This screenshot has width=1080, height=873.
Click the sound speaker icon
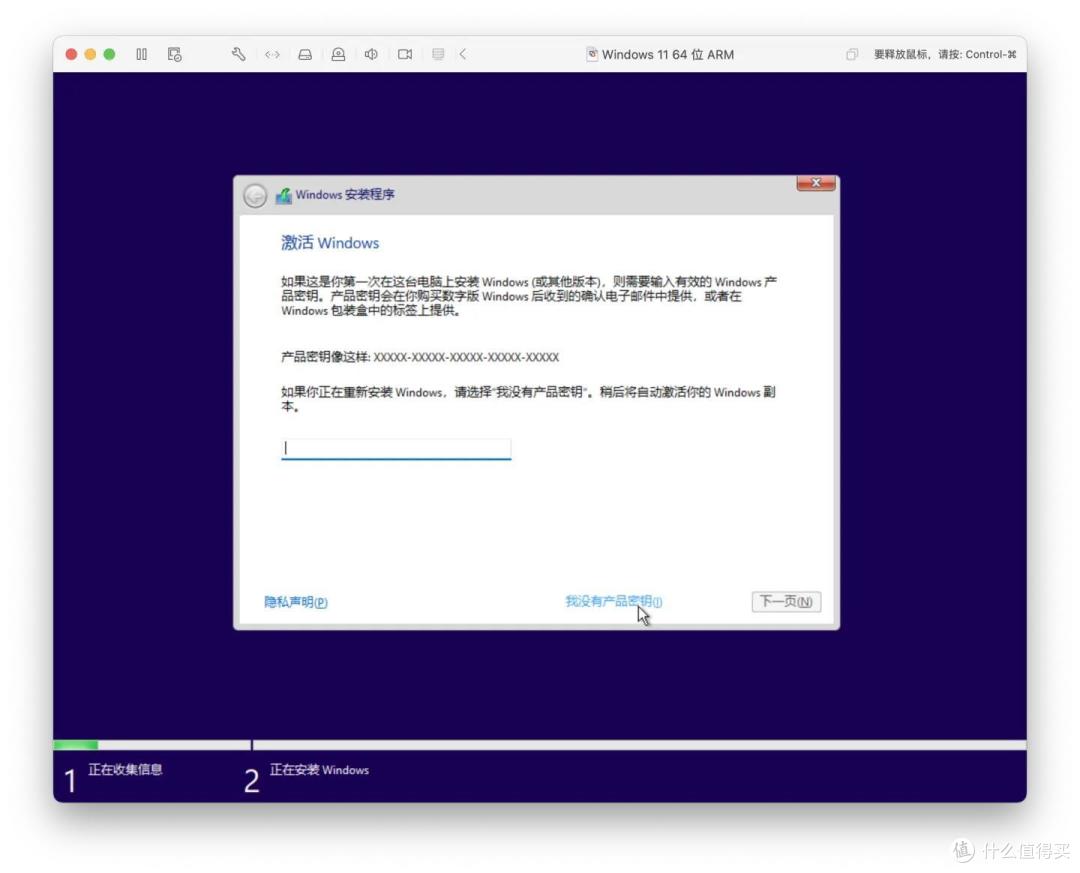click(371, 54)
